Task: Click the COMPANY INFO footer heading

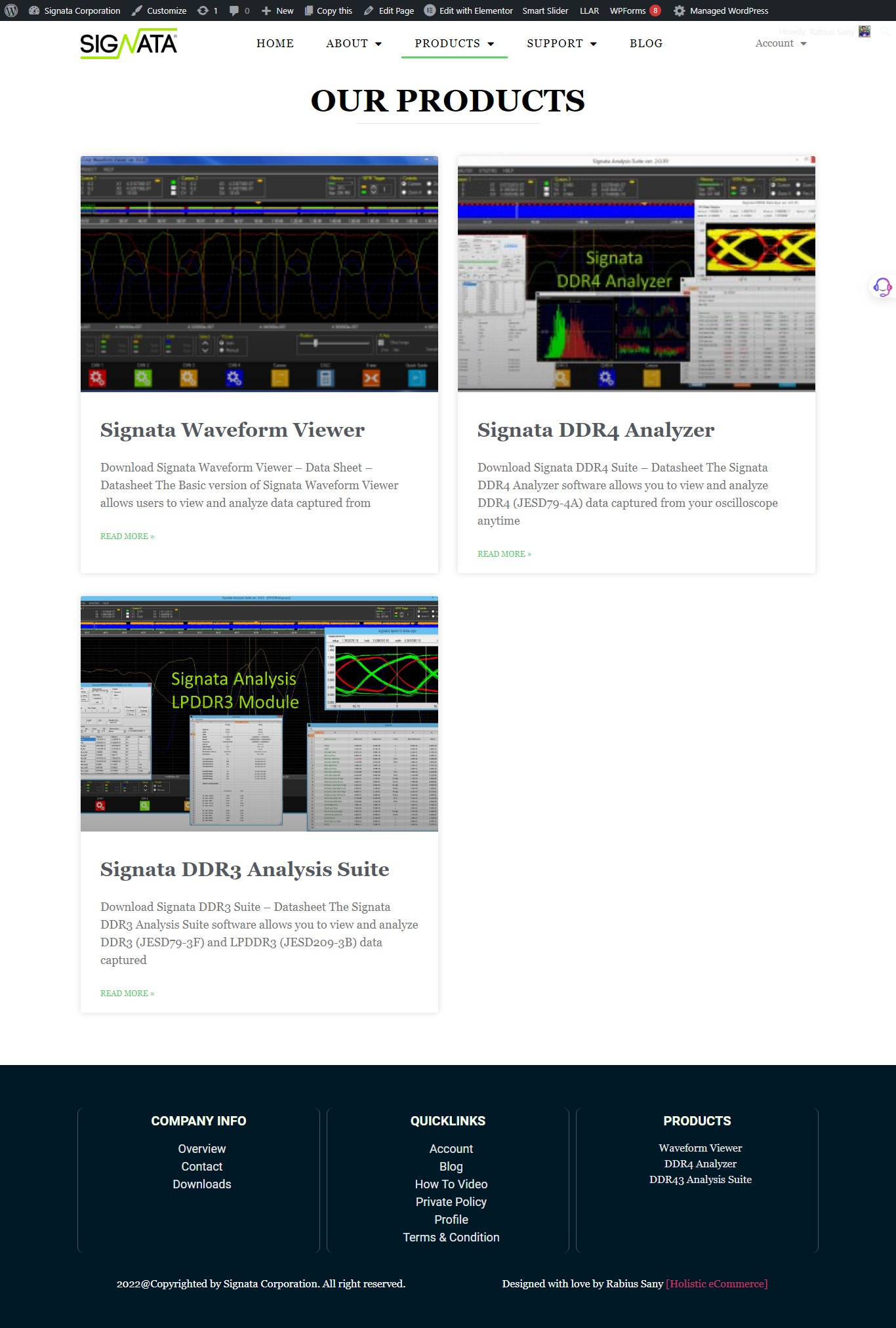Action: pos(199,1121)
